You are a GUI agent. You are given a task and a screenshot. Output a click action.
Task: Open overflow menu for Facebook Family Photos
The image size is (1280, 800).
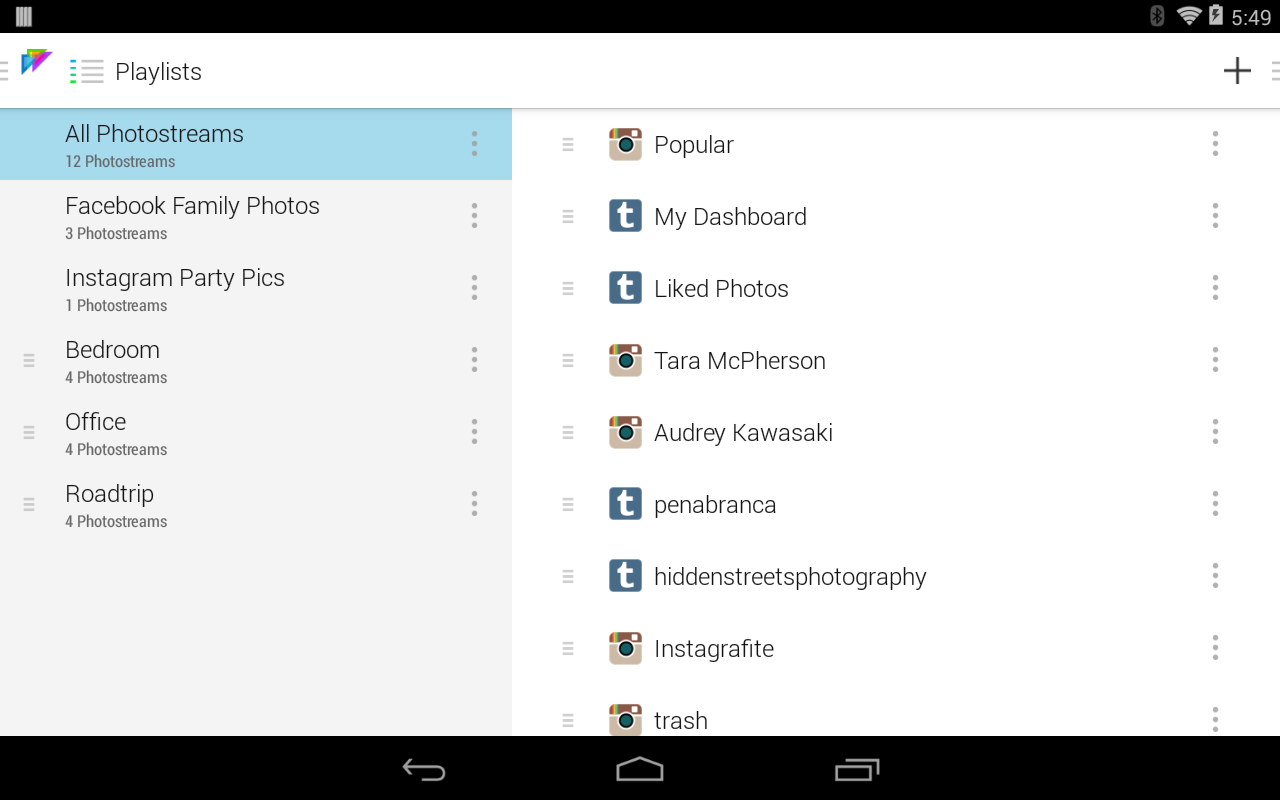point(474,216)
